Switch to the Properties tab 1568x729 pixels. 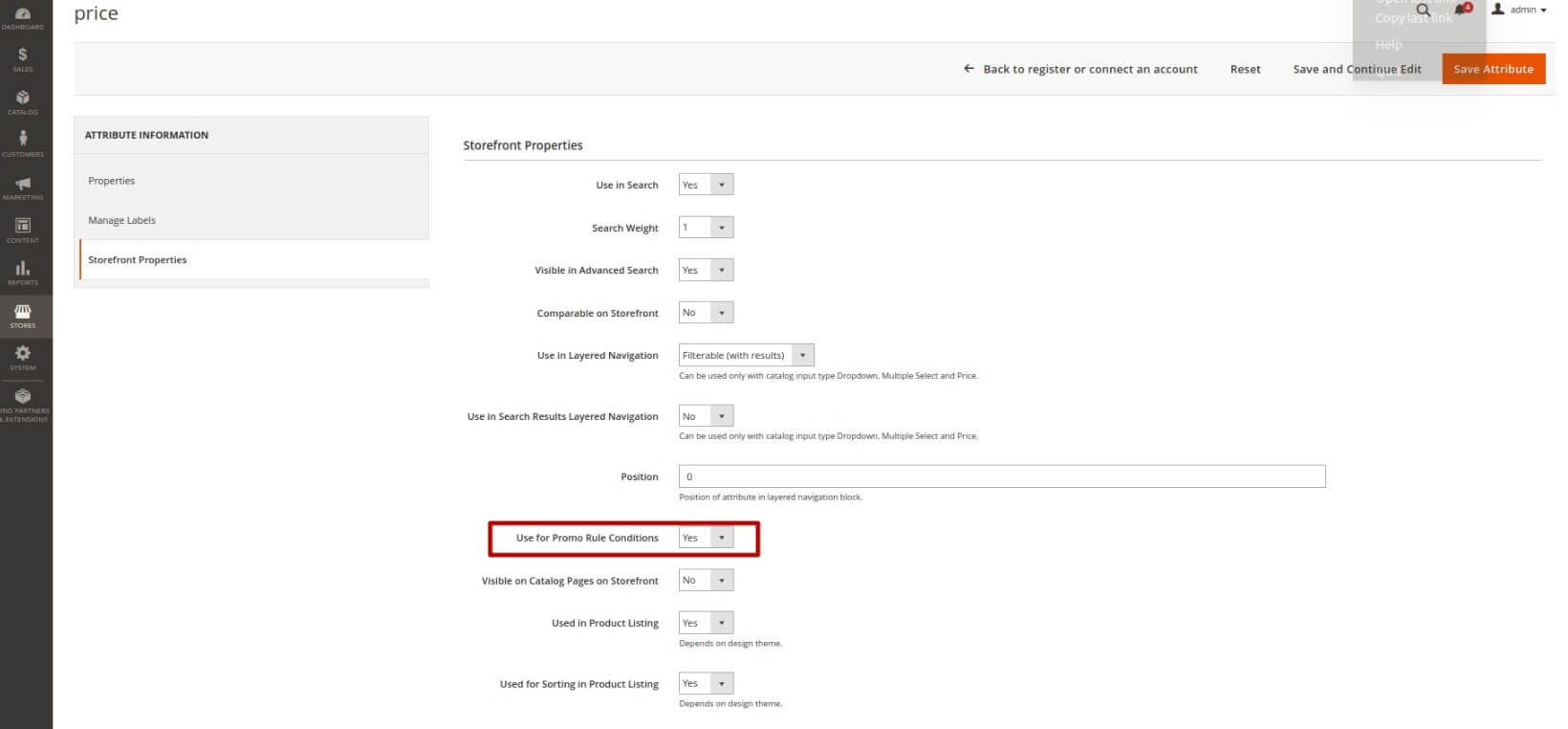click(x=112, y=181)
